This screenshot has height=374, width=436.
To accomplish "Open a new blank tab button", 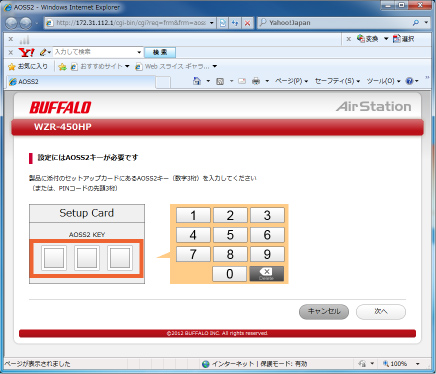I will 163,82.
